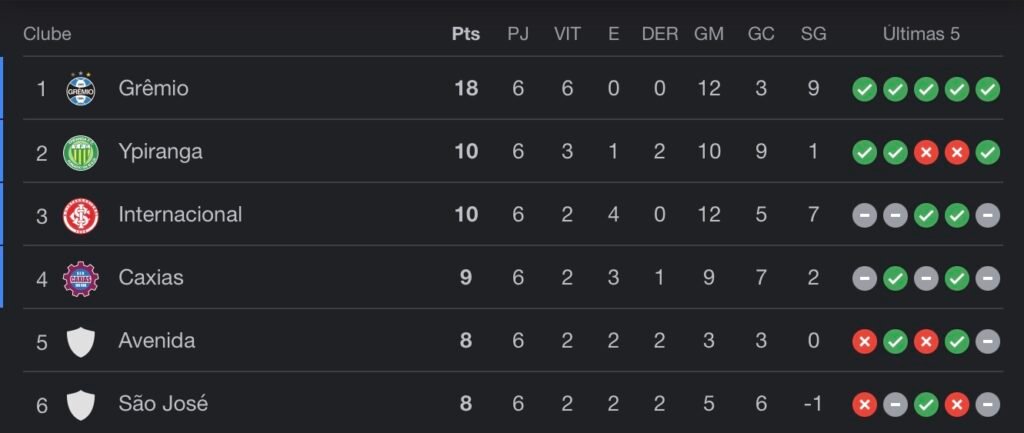Viewport: 1024px width, 433px height.
Task: Open the Internacional team name link
Action: 180,215
